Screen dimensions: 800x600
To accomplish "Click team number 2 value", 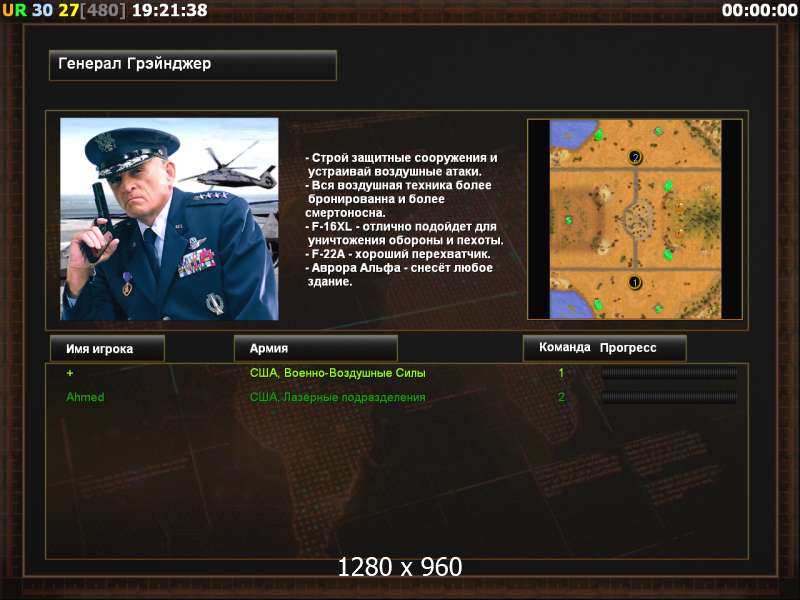I will 561,397.
